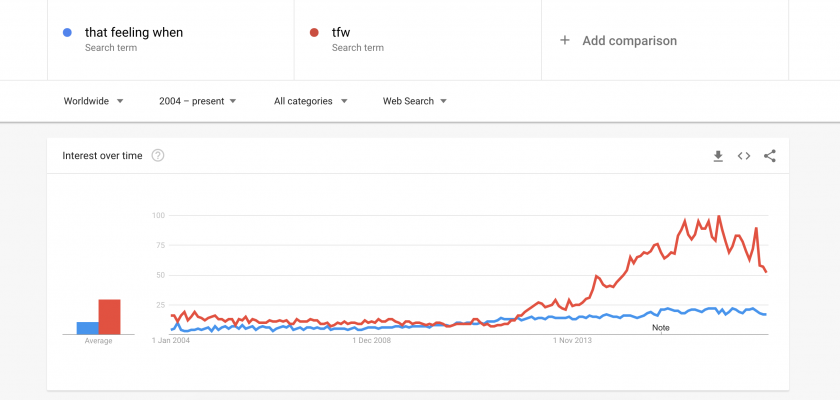The image size is (840, 400).
Task: Click the '1 Nov 2013' axis label
Action: [575, 340]
